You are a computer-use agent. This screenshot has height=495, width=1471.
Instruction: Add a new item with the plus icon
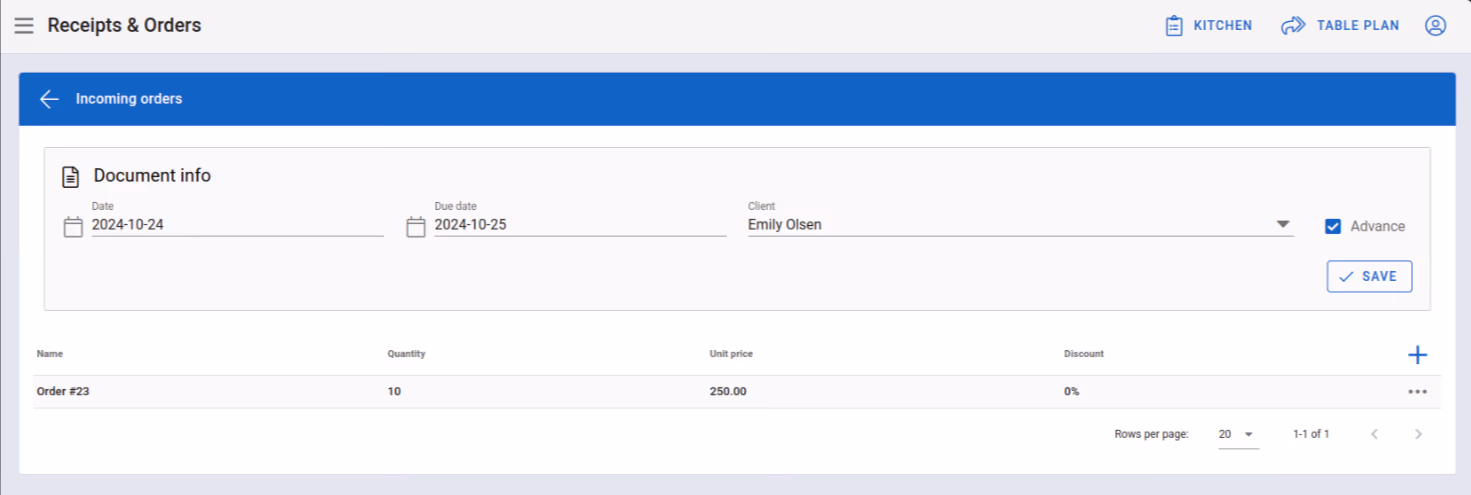tap(1417, 354)
